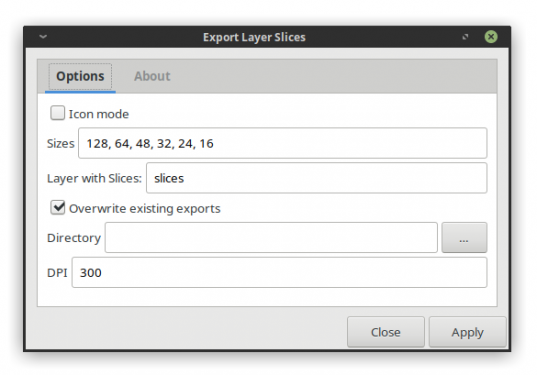Switch to the About tab
The height and width of the screenshot is (375, 537).
click(x=152, y=76)
